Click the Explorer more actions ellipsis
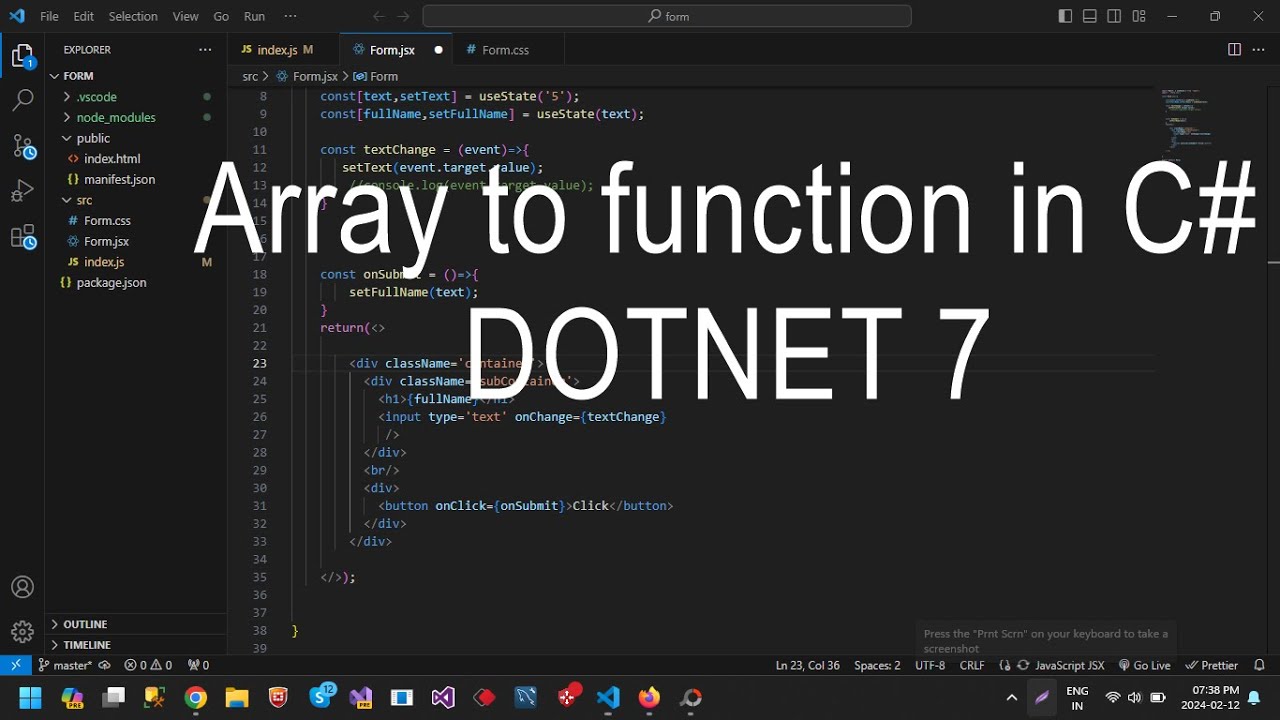Image resolution: width=1280 pixels, height=720 pixels. point(205,49)
